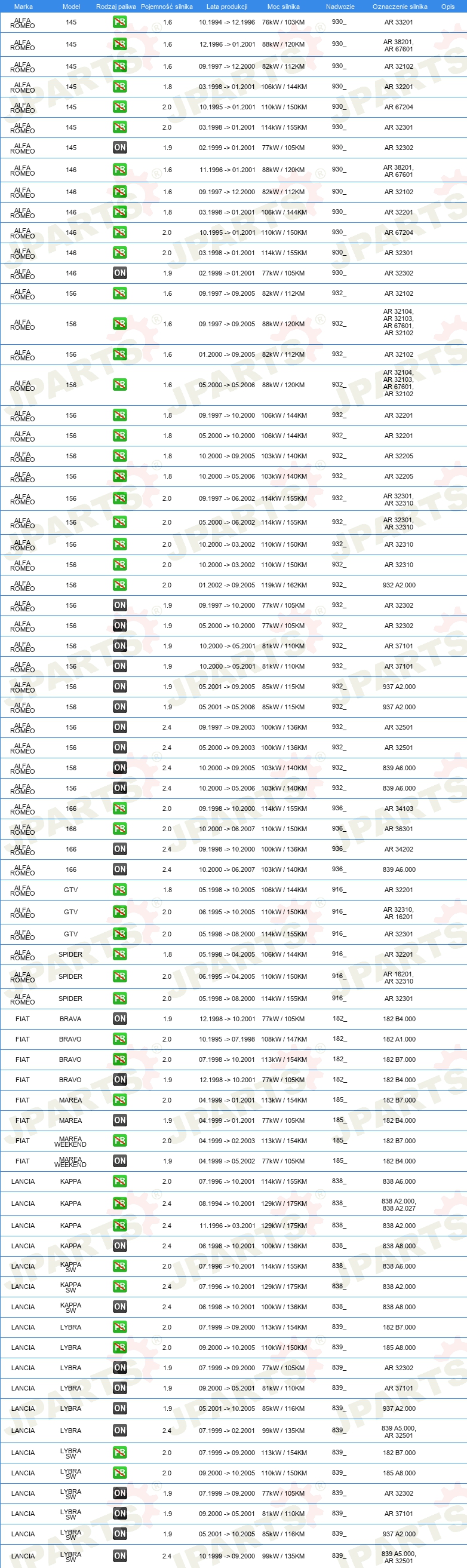The width and height of the screenshot is (467, 1568).
Task: Click petrol icon in Alfa 145 76kW row
Action: [120, 22]
